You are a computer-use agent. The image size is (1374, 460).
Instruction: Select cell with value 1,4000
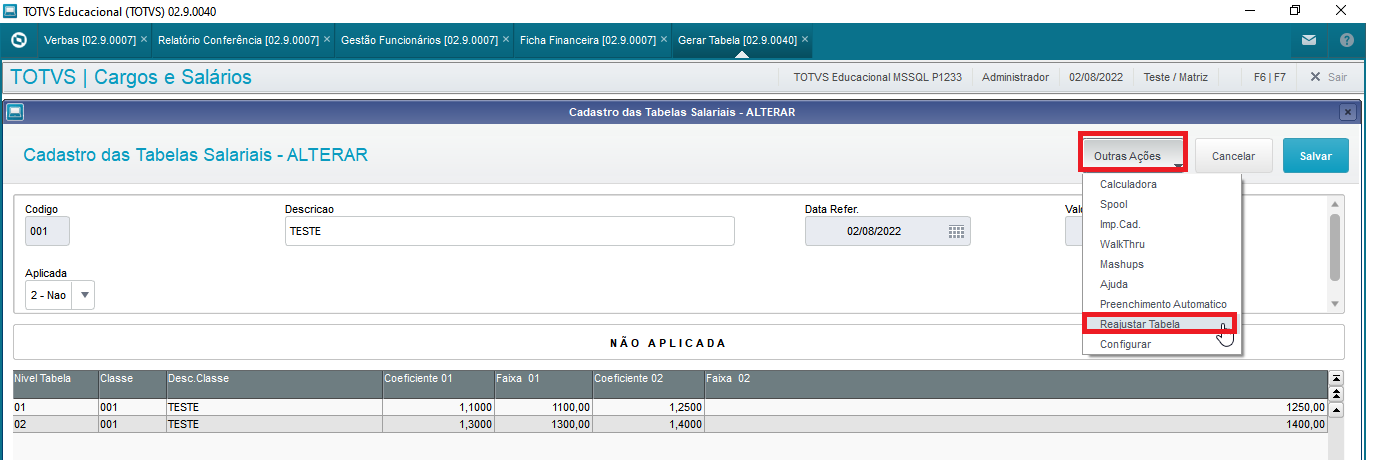point(648,424)
